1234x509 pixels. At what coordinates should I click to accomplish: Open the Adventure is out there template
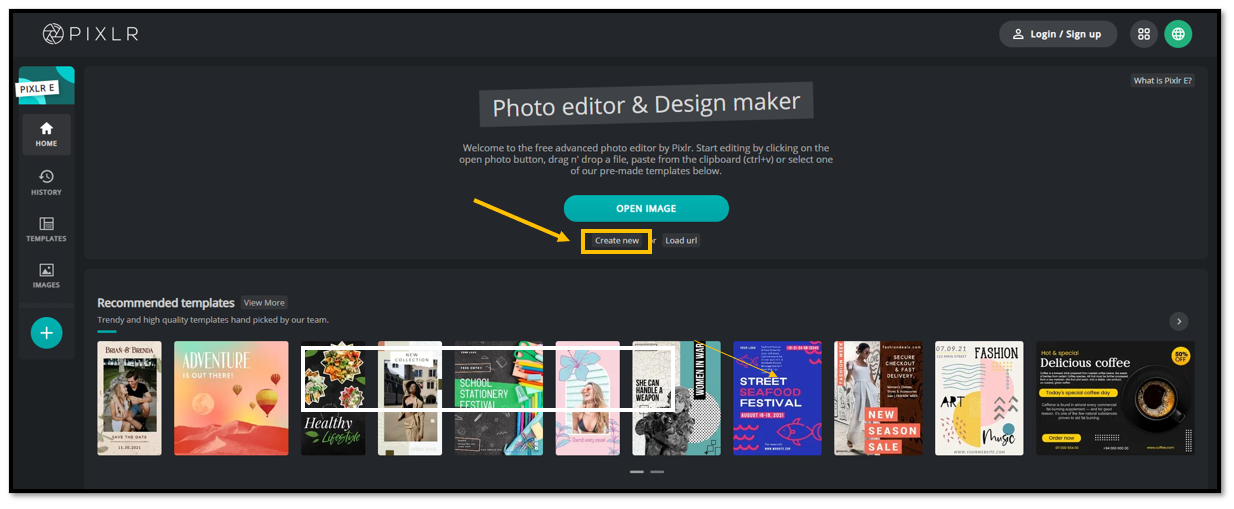231,398
